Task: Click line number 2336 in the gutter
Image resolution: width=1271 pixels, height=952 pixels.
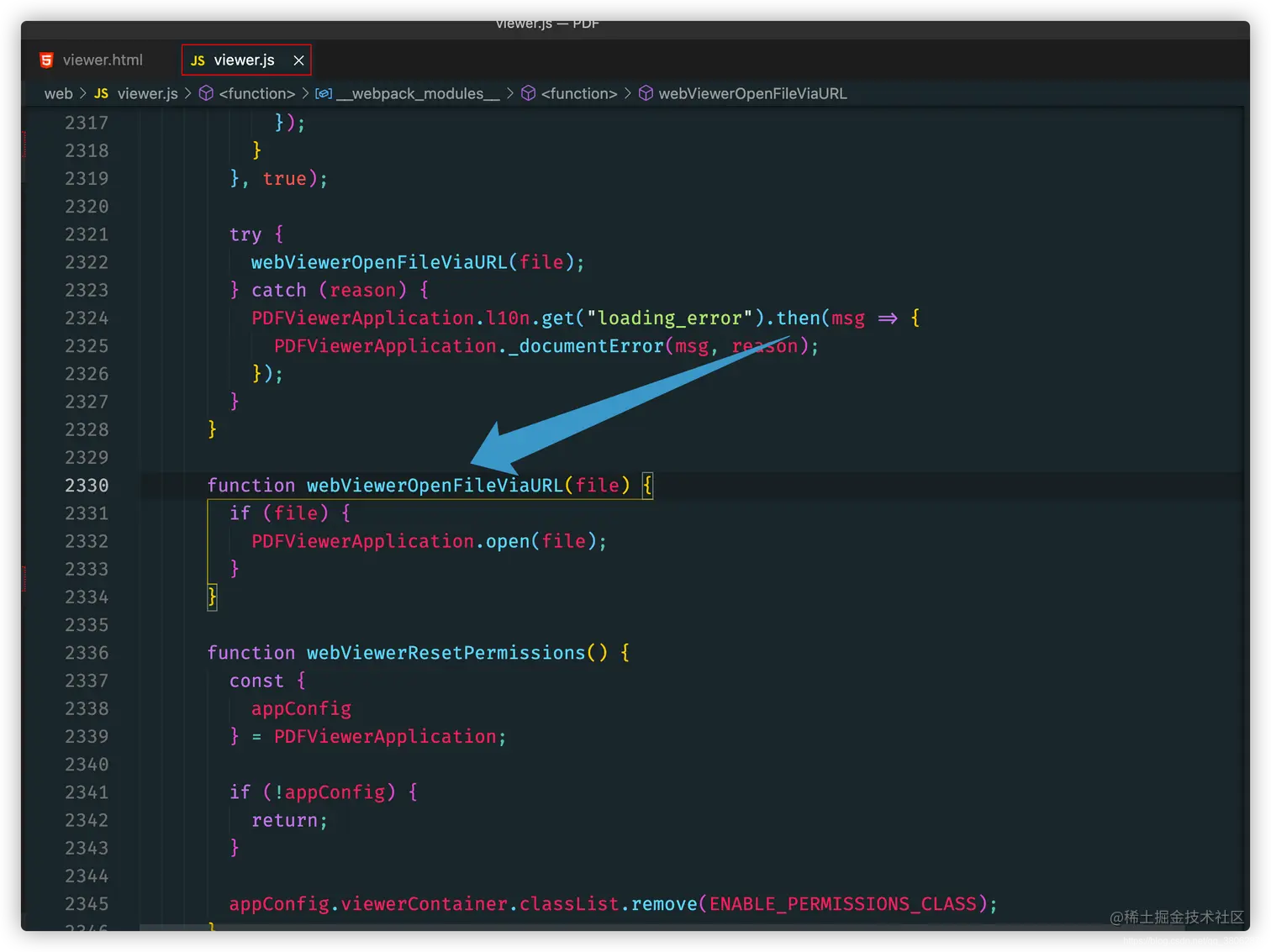Action: [x=87, y=653]
